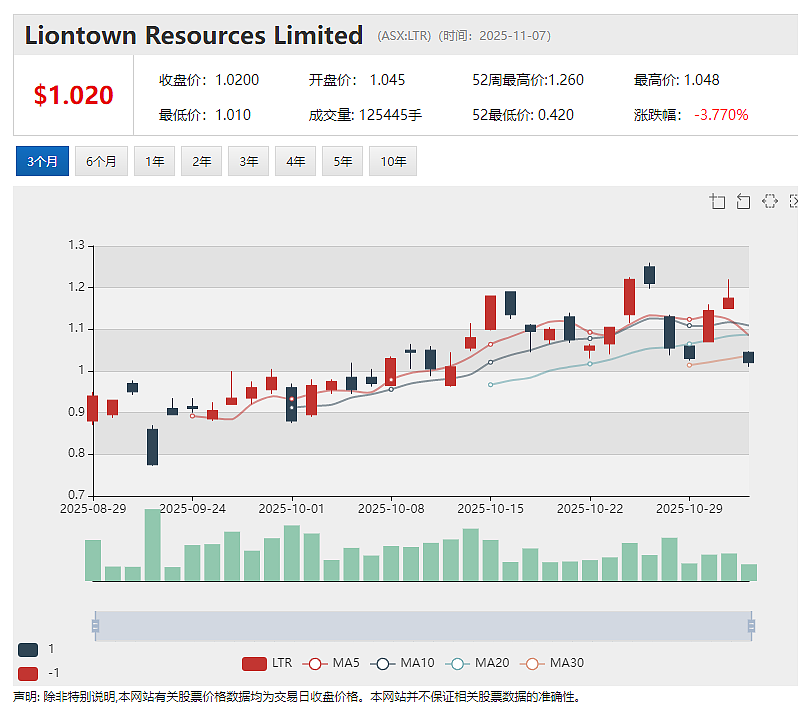This screenshot has width=812, height=713.
Task: Click the 时间: 2025-11-07 date text
Action: (x=495, y=36)
